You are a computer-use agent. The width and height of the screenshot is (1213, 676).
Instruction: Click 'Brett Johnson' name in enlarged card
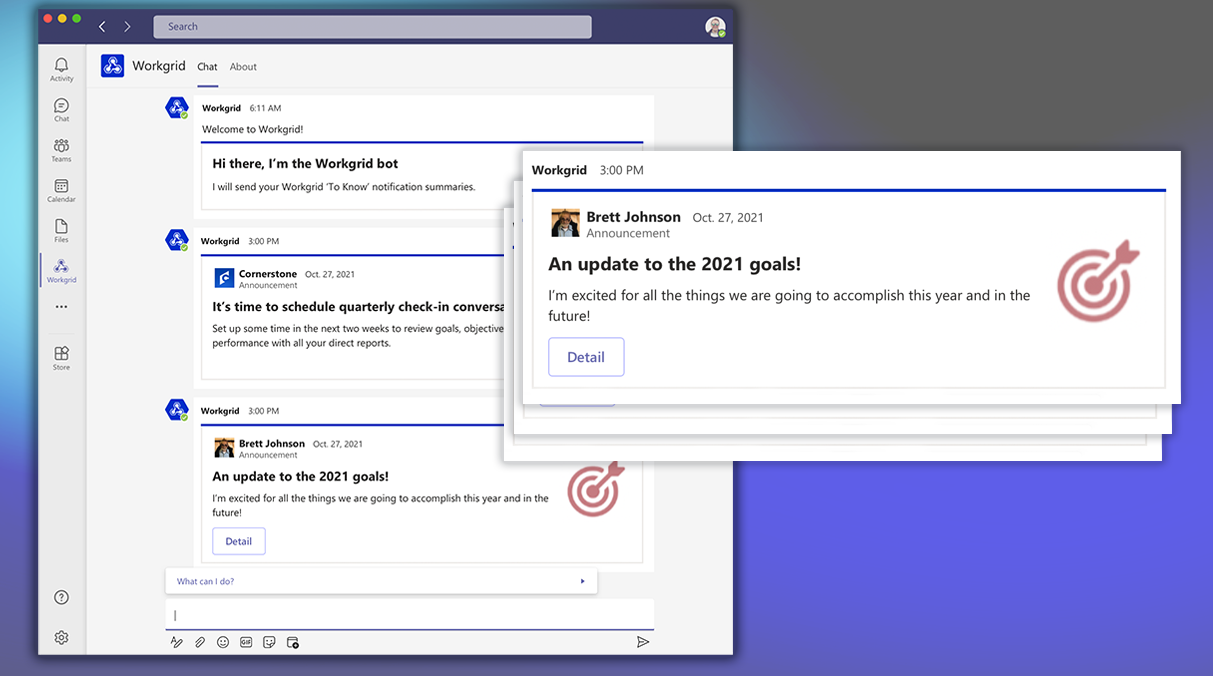(x=633, y=217)
